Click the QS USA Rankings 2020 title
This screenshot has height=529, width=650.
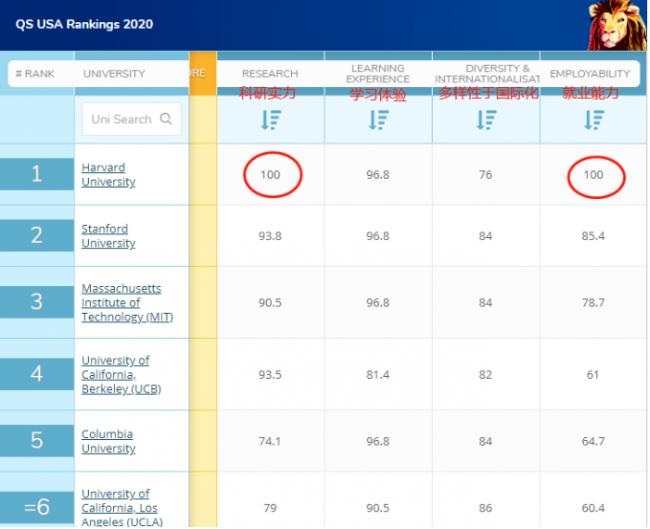click(x=84, y=24)
